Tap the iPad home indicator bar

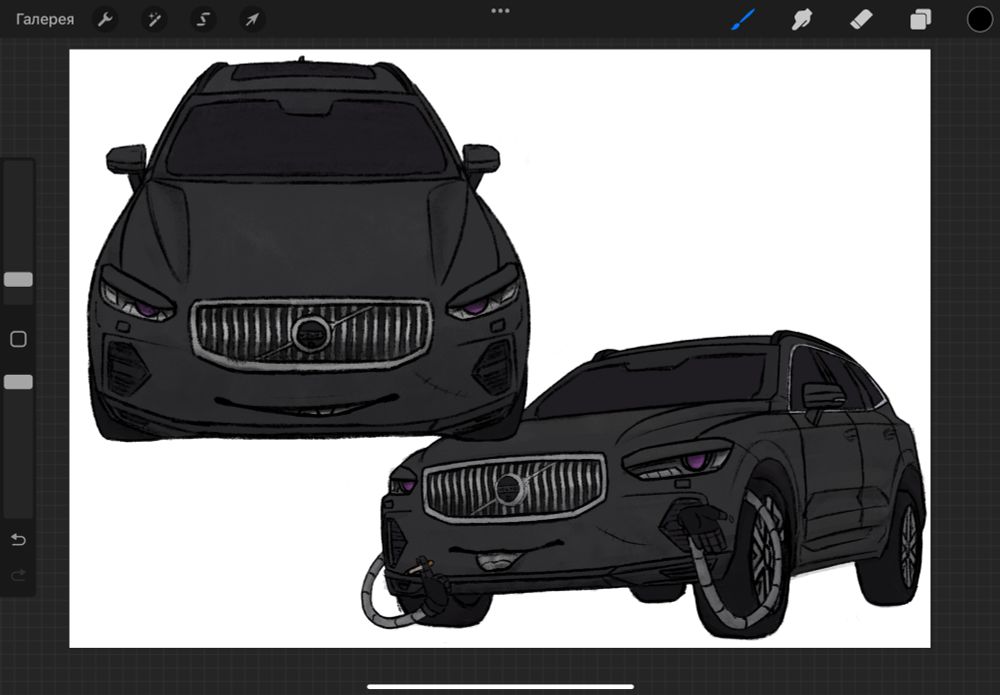click(501, 687)
